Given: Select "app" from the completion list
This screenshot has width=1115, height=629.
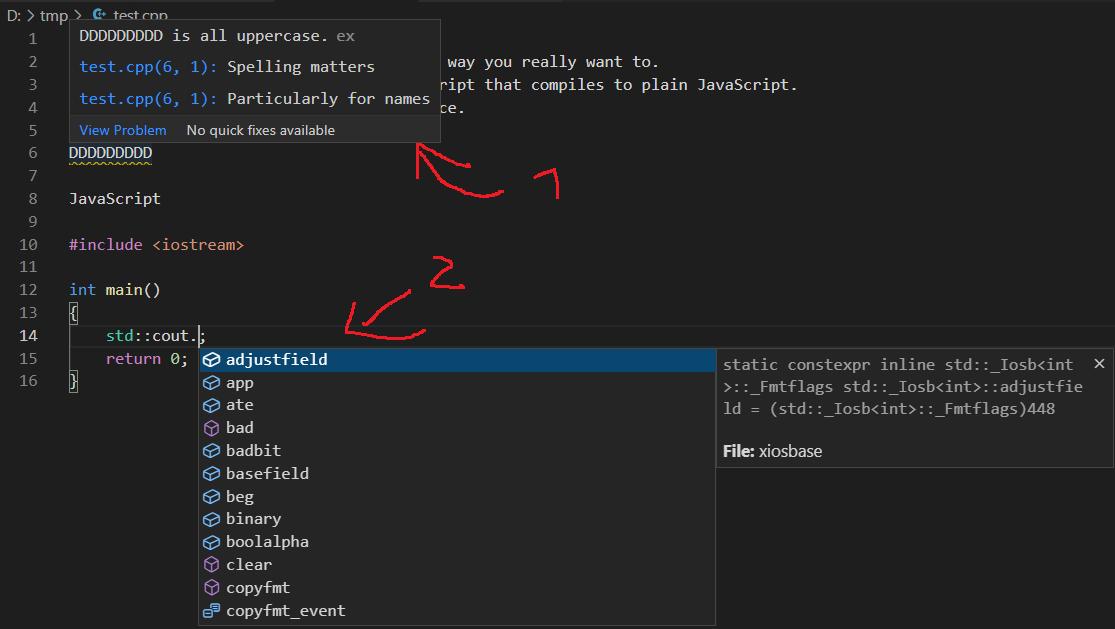Looking at the screenshot, I should 240,382.
